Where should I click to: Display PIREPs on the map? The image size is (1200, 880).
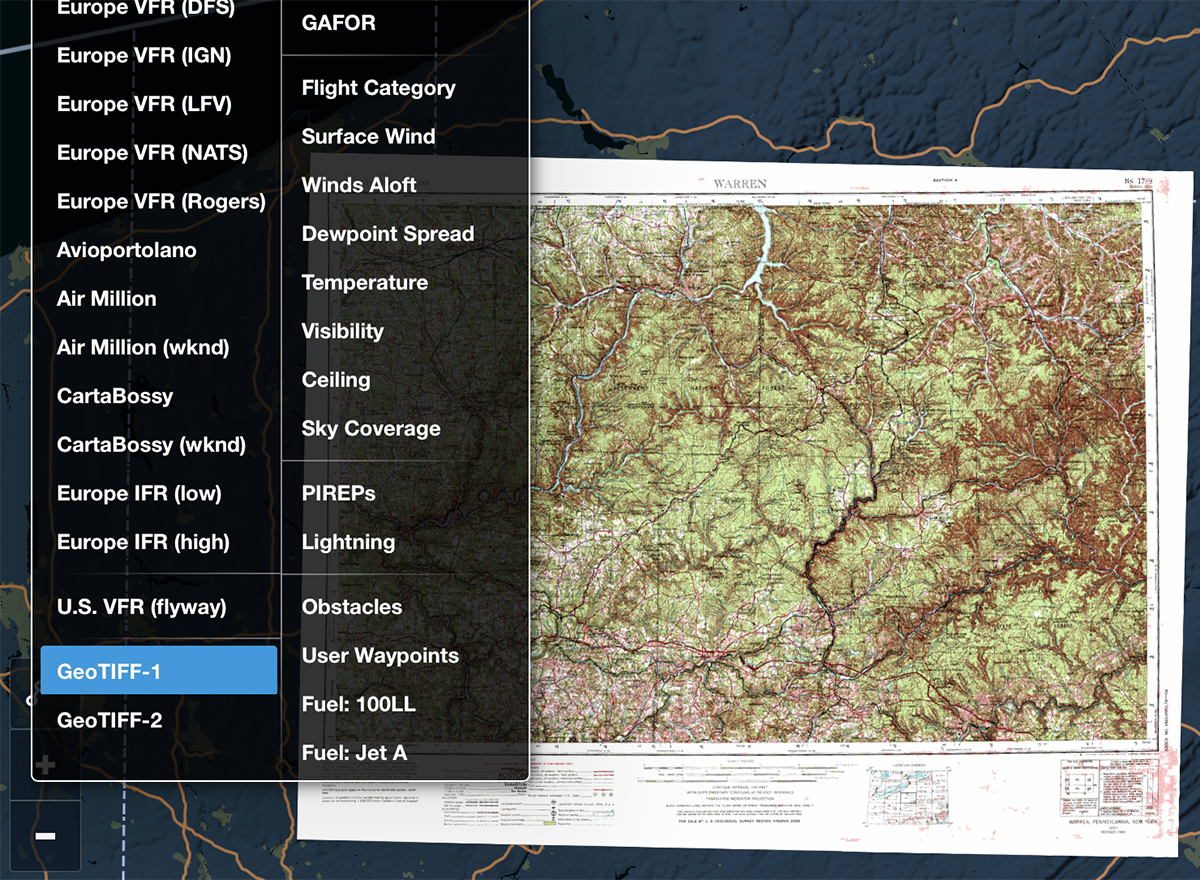[338, 493]
